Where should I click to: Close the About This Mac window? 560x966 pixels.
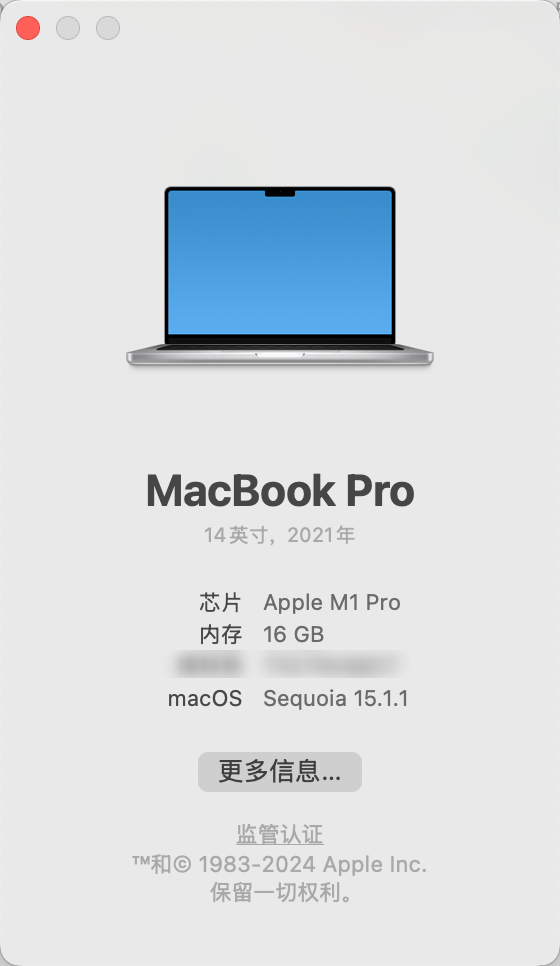[x=28, y=28]
